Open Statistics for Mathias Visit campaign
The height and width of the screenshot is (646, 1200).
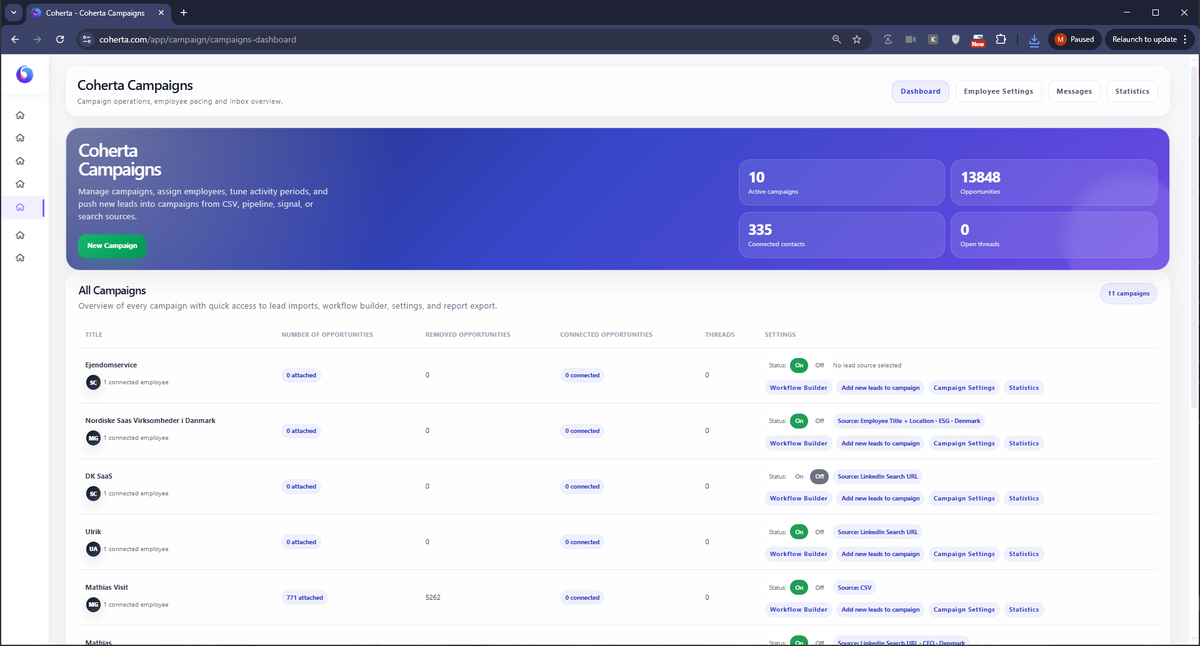point(1024,609)
